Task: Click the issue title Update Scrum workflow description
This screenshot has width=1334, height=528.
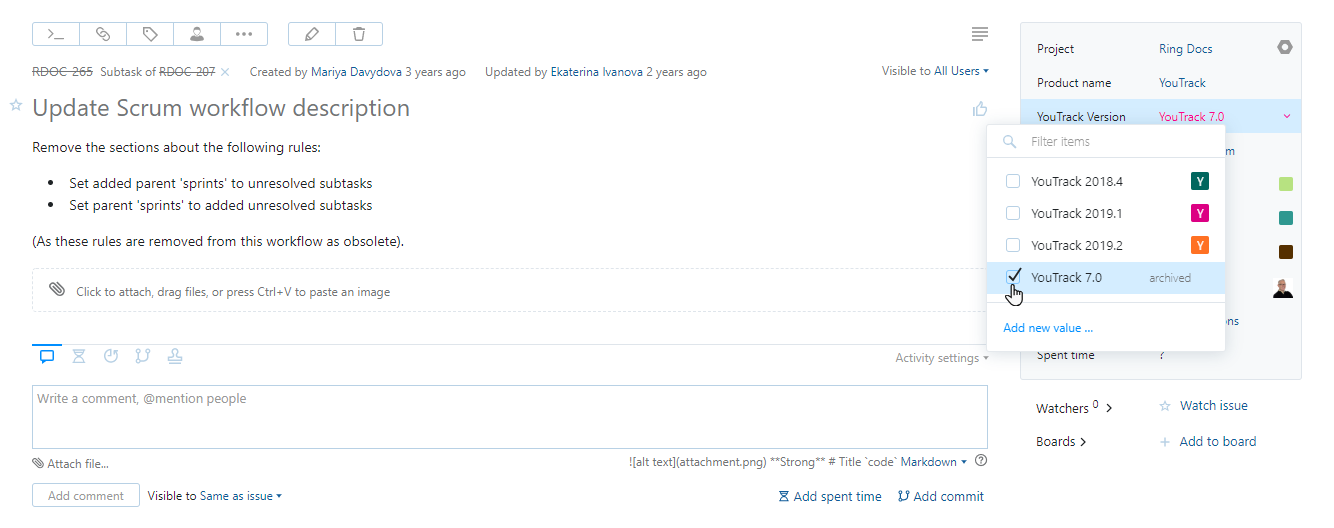Action: pos(221,108)
